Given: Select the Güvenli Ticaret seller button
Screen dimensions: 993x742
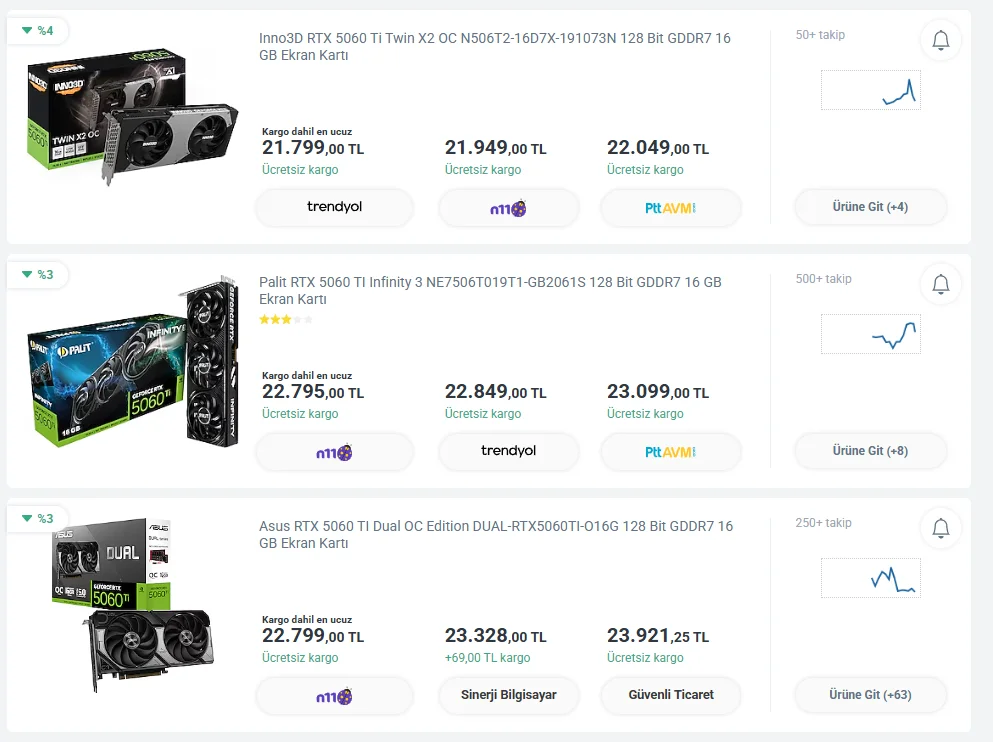Looking at the screenshot, I should pos(670,695).
